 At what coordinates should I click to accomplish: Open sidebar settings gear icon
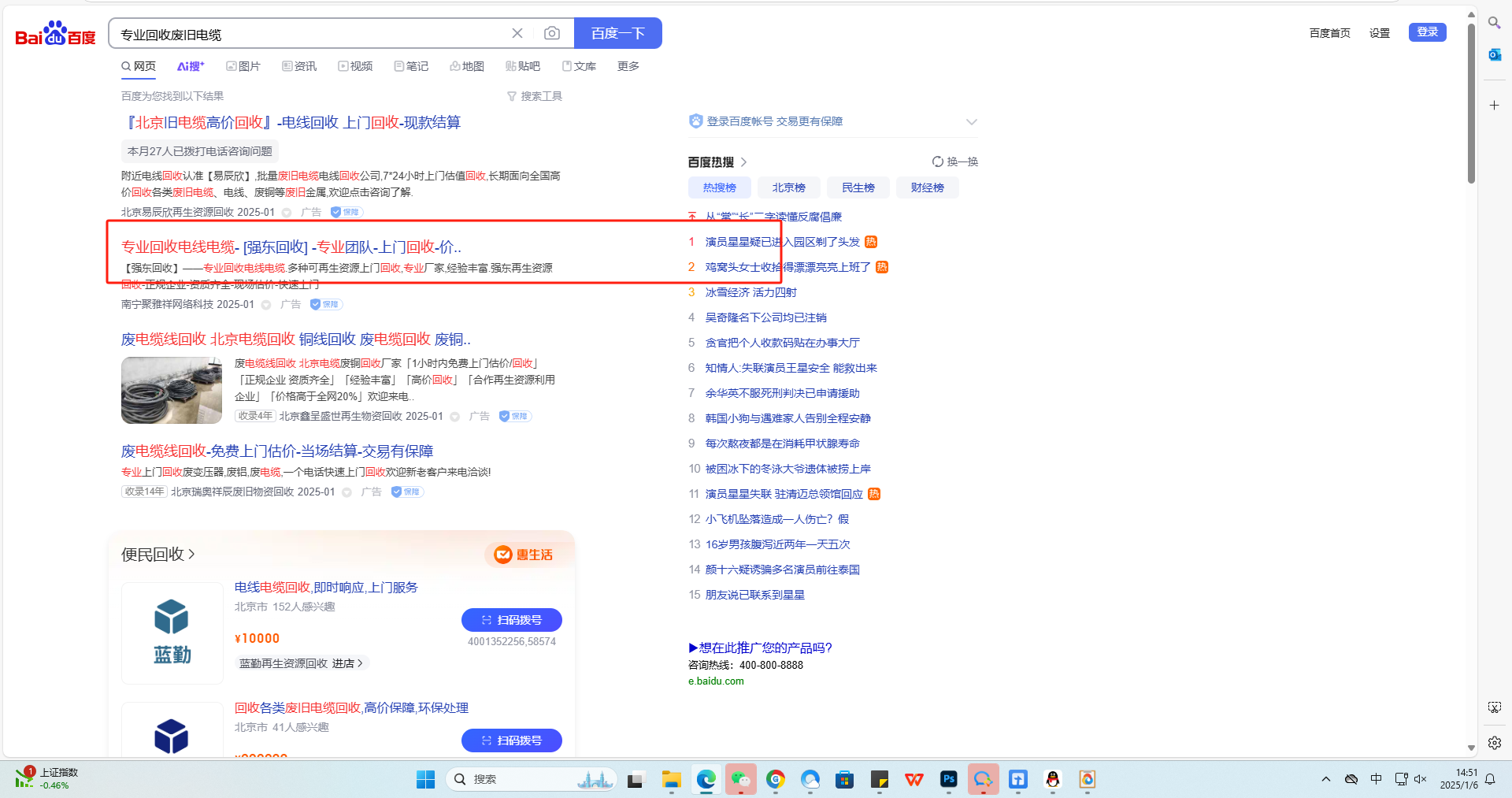(1494, 742)
